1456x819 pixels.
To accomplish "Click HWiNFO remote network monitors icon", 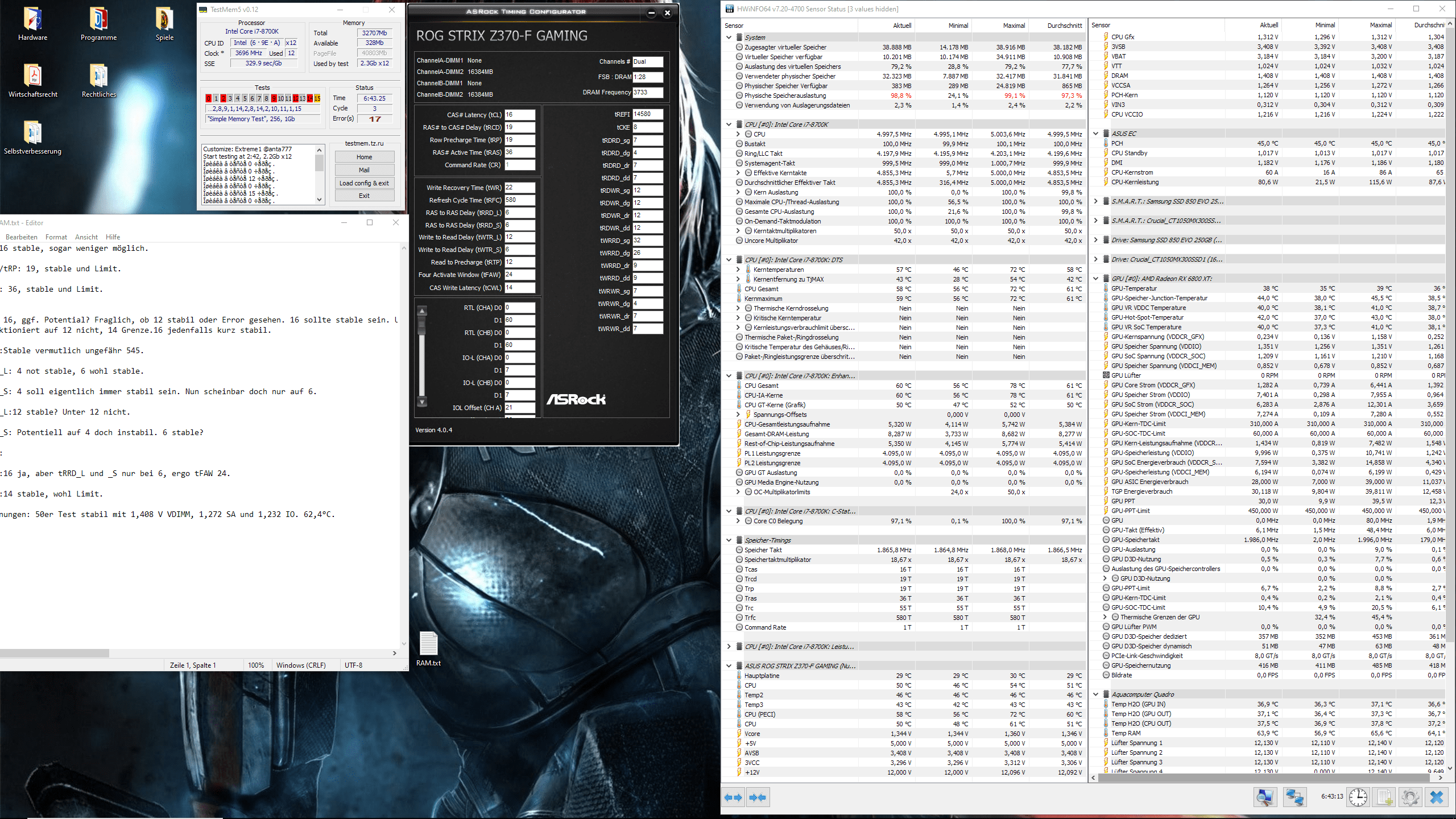I will click(1295, 797).
